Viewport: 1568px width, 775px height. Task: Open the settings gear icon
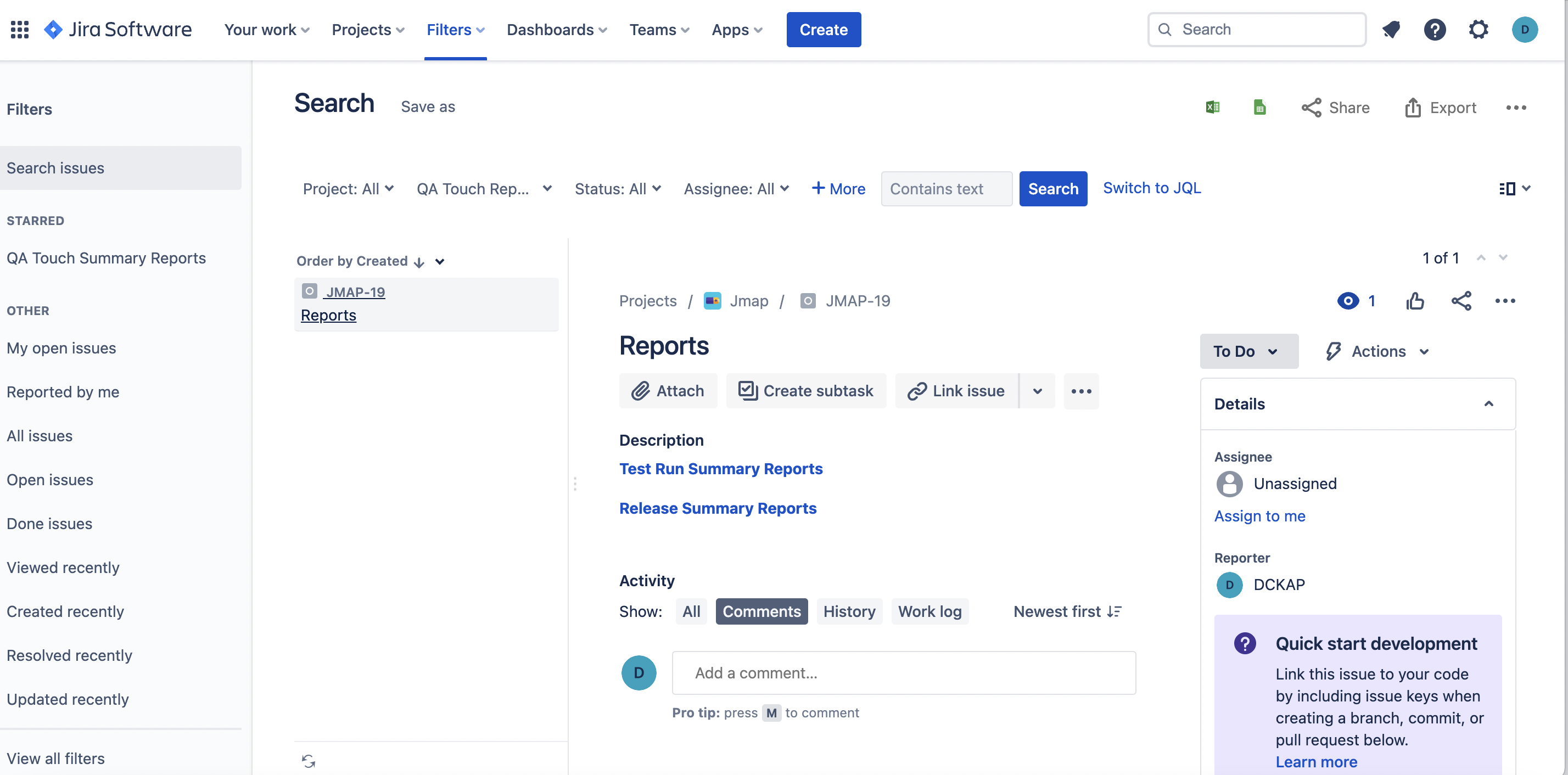[1479, 29]
